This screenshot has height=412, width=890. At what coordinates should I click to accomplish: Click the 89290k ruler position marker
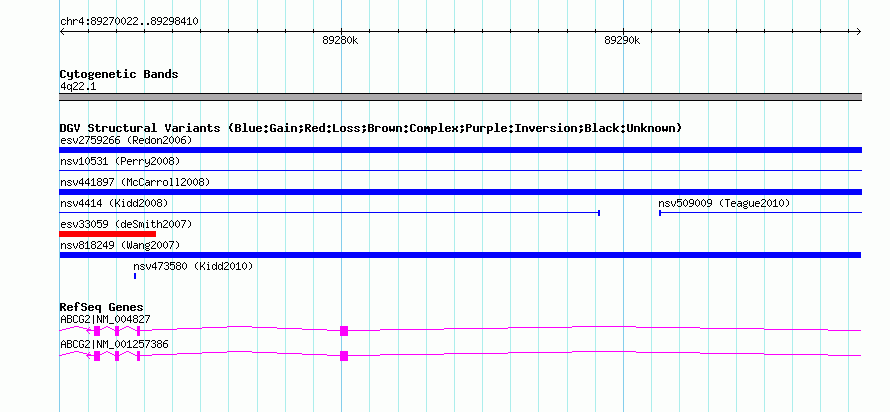(x=623, y=40)
